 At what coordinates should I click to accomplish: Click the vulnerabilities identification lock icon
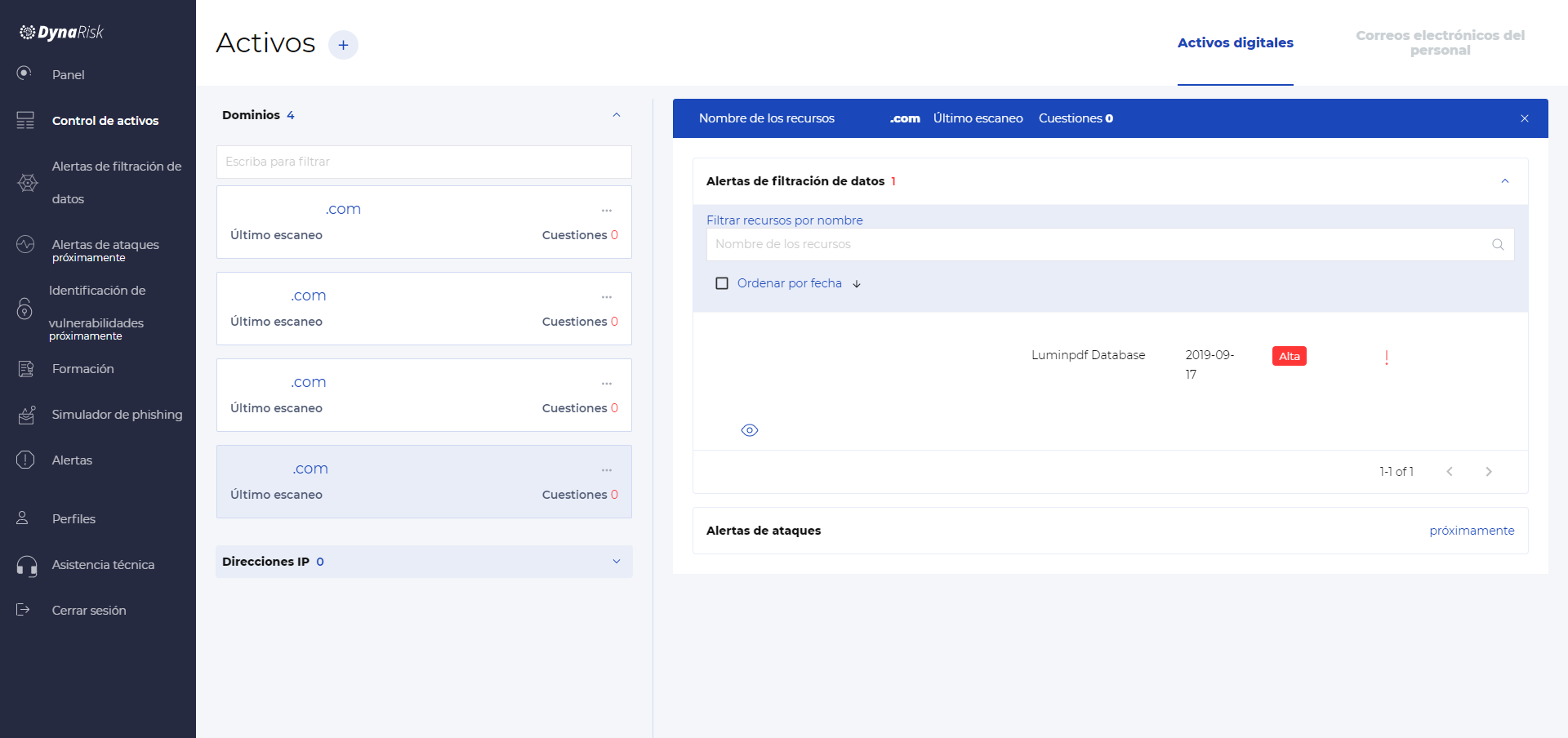(x=24, y=309)
